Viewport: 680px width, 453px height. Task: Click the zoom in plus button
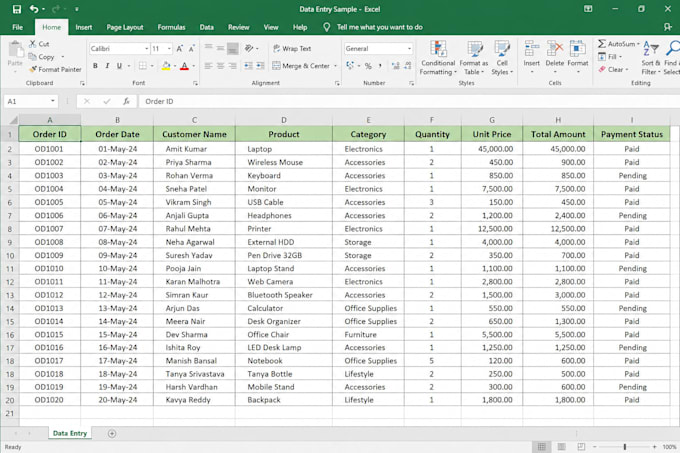click(x=654, y=446)
